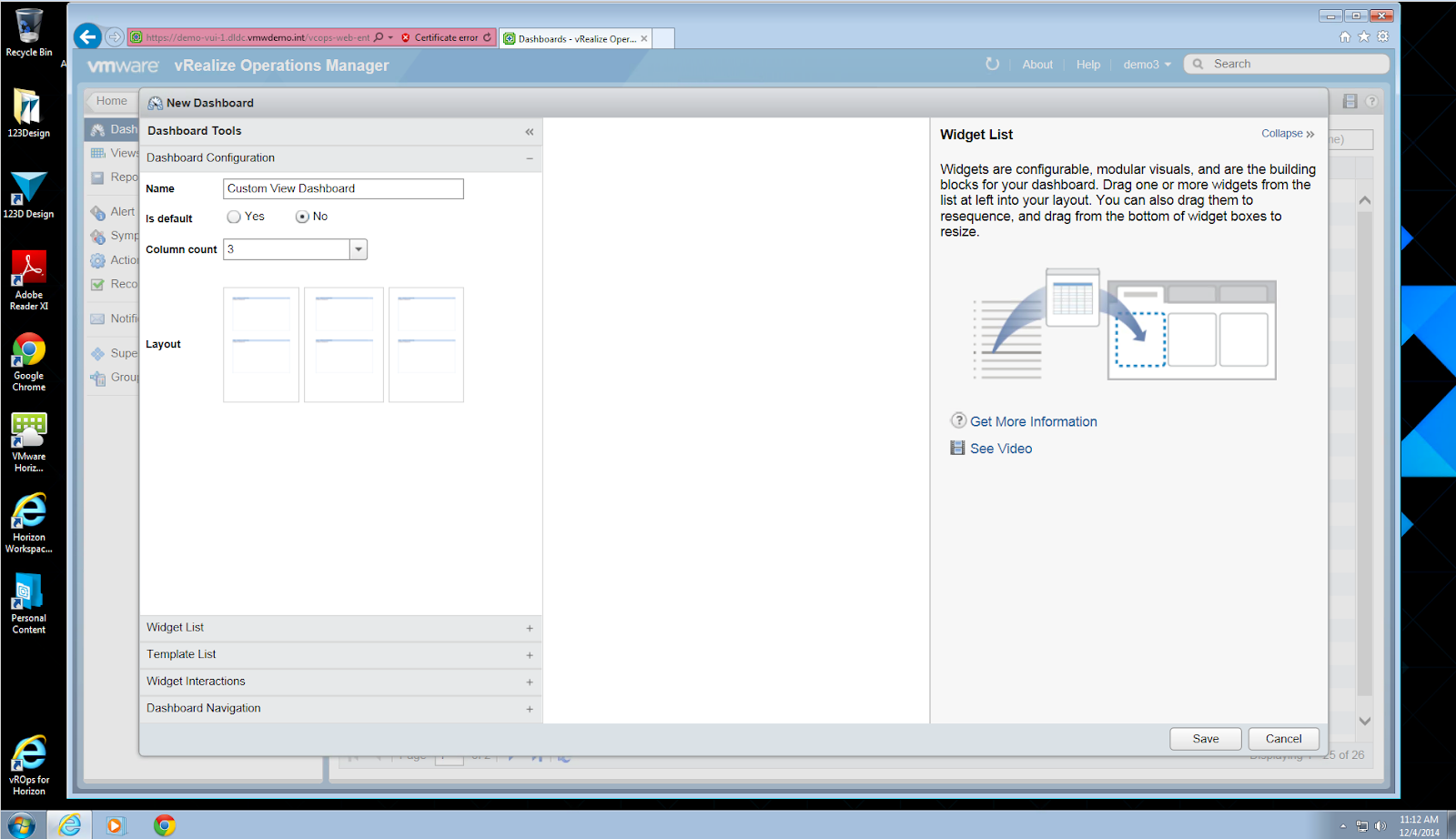Open the 123D Design desktop shortcut
The width and height of the screenshot is (1456, 839).
click(29, 195)
